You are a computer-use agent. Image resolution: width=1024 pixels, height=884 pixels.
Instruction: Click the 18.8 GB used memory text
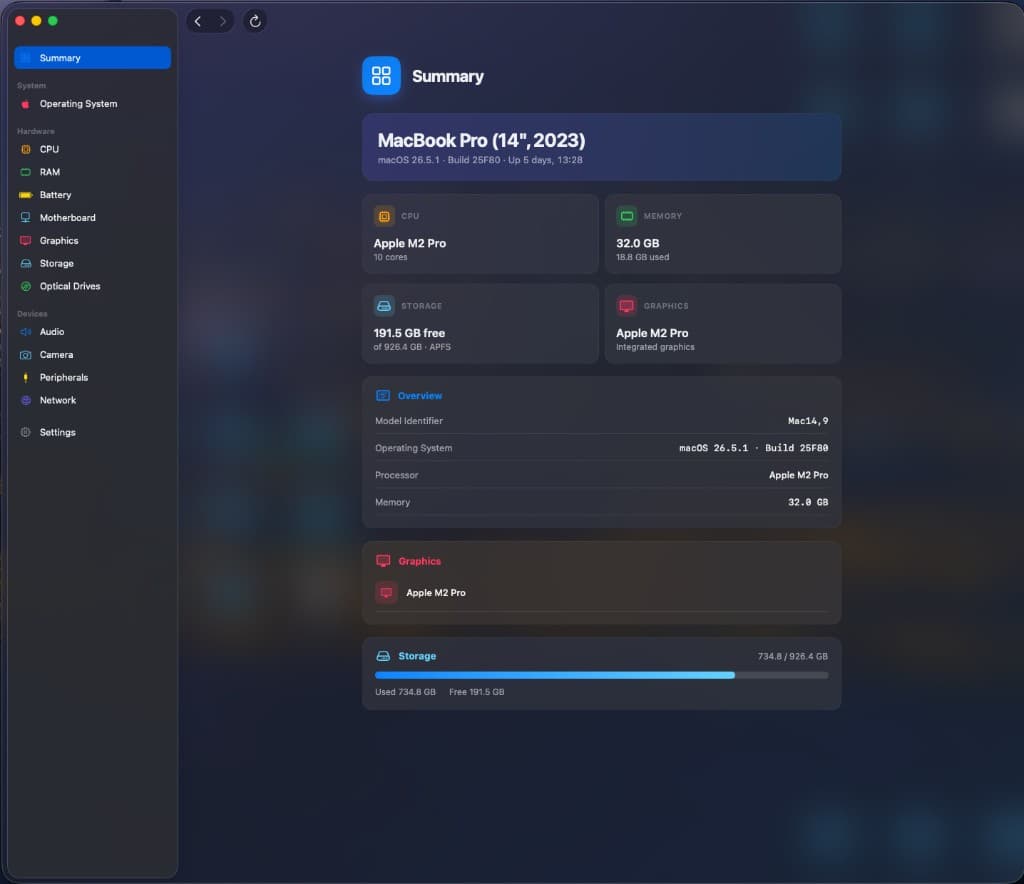[643, 257]
